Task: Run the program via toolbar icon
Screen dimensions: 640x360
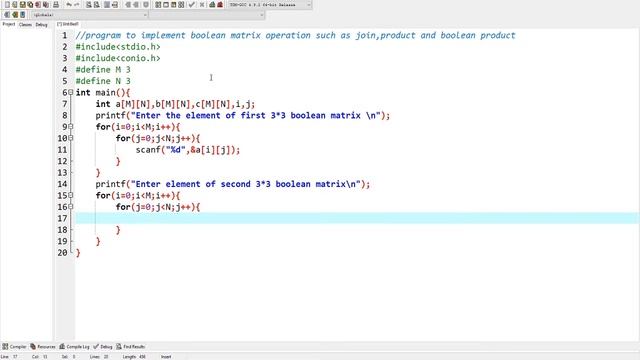Action: [x=166, y=4]
